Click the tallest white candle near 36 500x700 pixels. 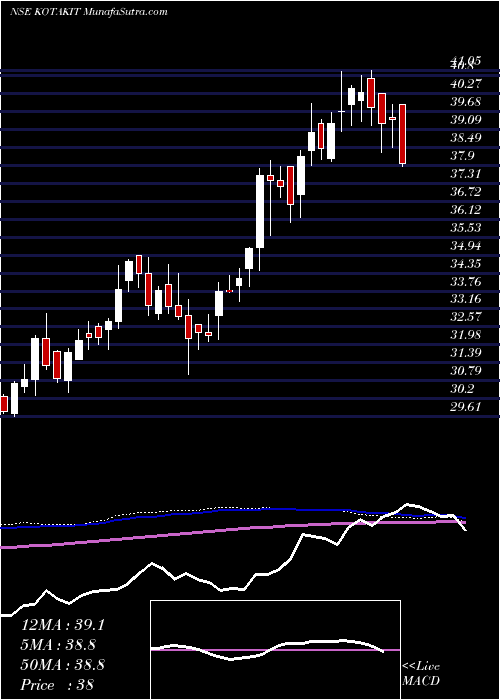pos(260,211)
